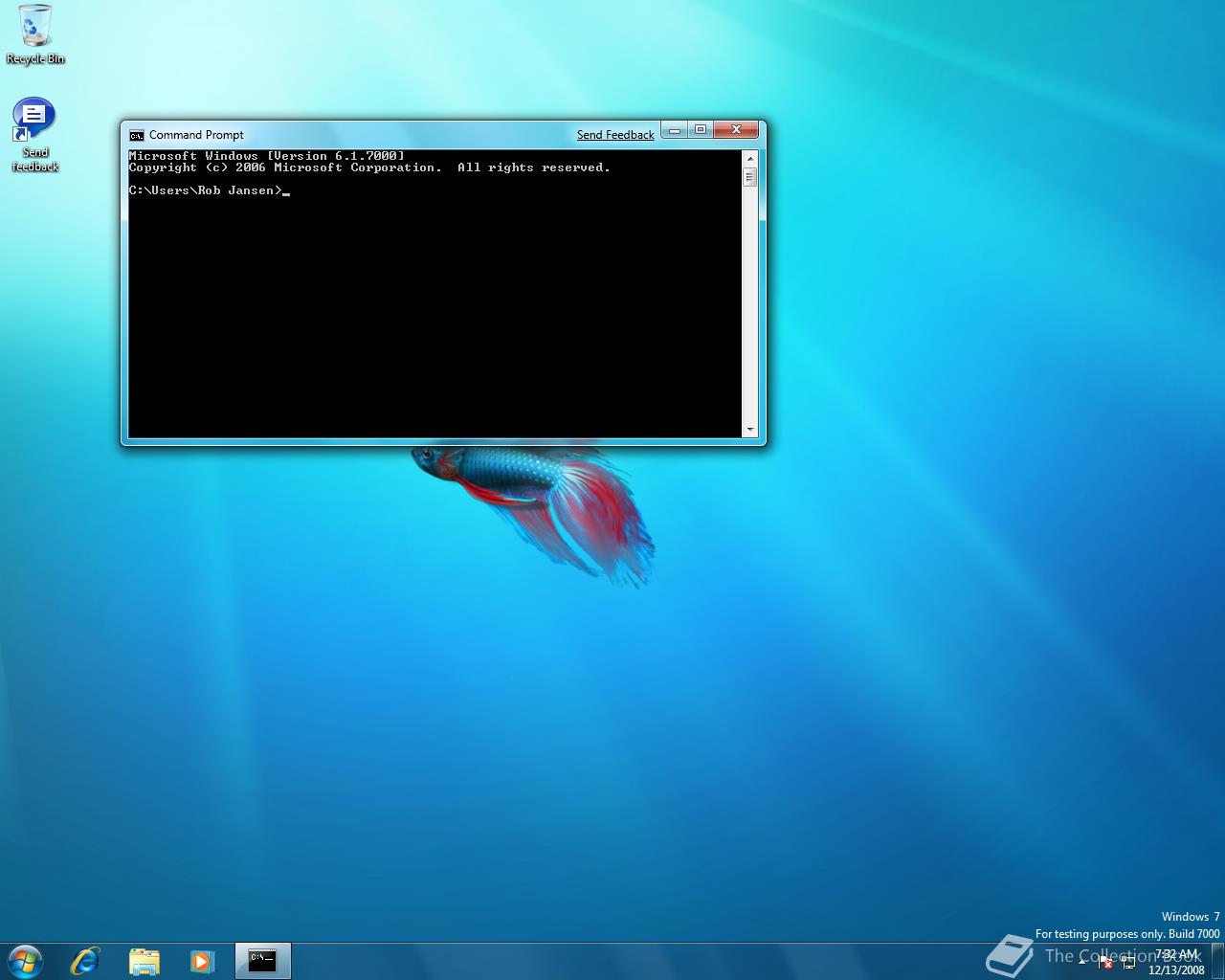Image resolution: width=1225 pixels, height=980 pixels.
Task: Launch Windows Media Player from the taskbar
Action: coord(202,961)
